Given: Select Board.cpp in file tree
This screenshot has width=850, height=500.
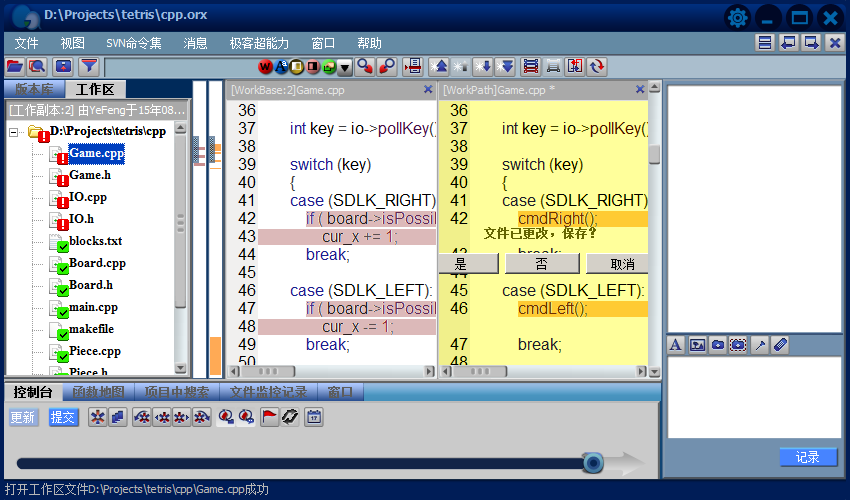Looking at the screenshot, I should click(98, 263).
